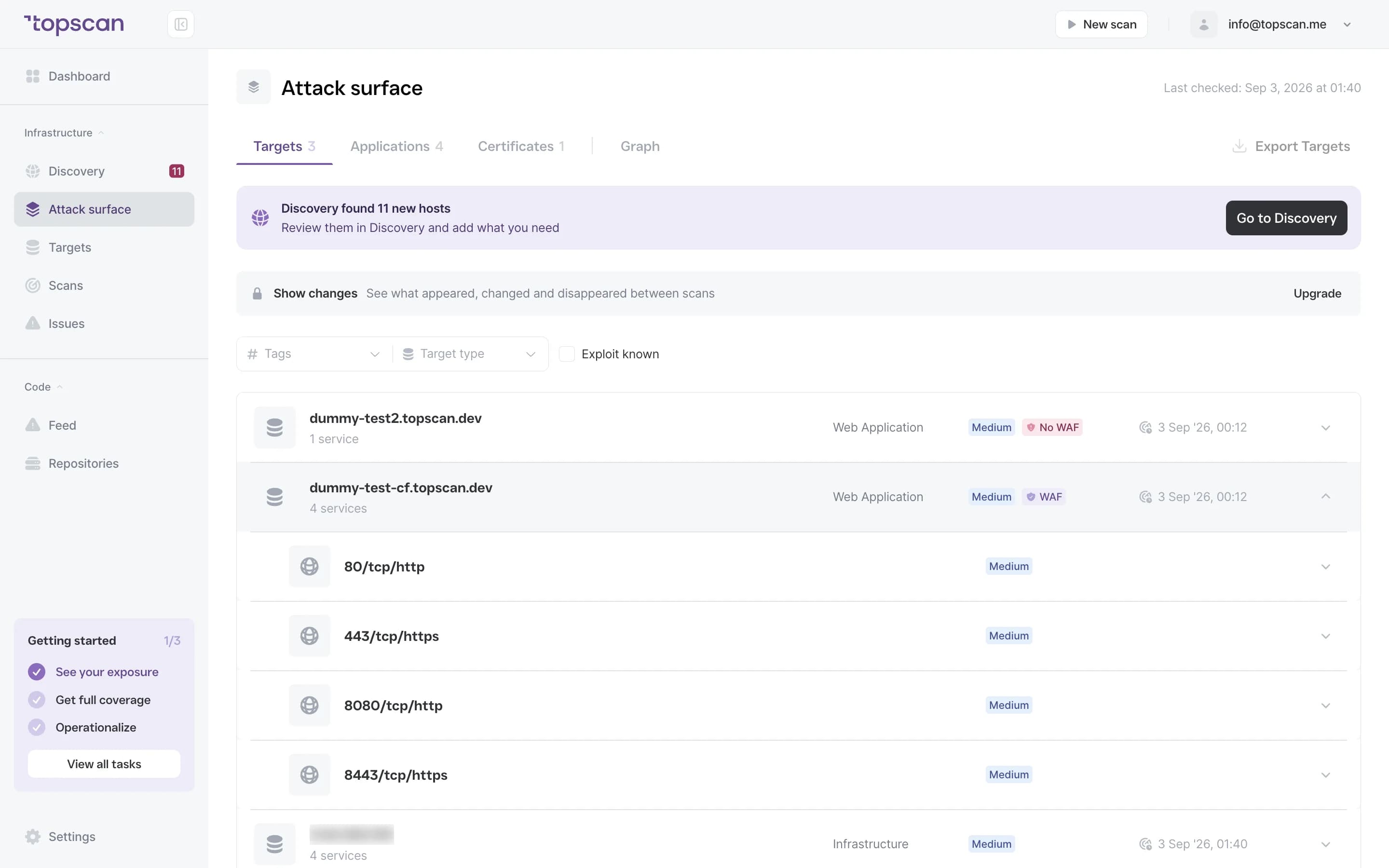Click Export Targets
The width and height of the screenshot is (1389, 868).
(1292, 146)
